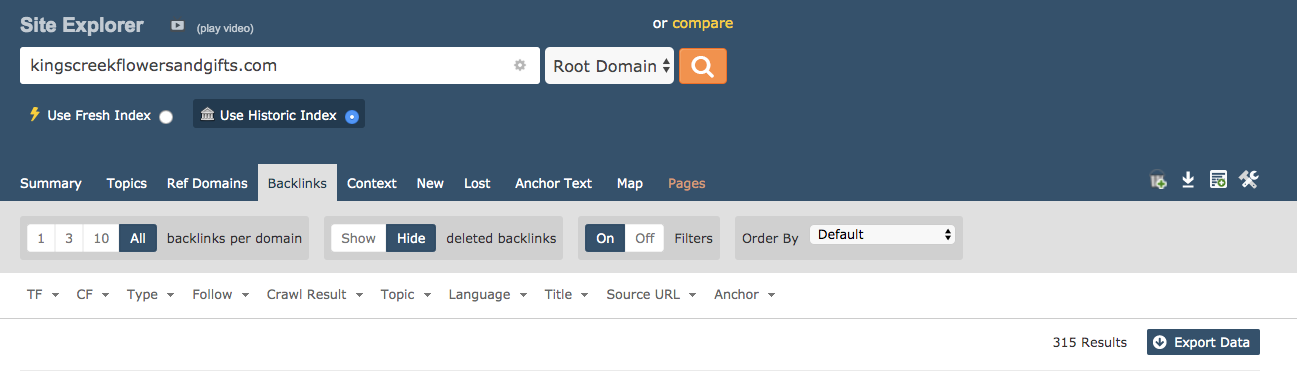Expand the Topic filter

(406, 295)
